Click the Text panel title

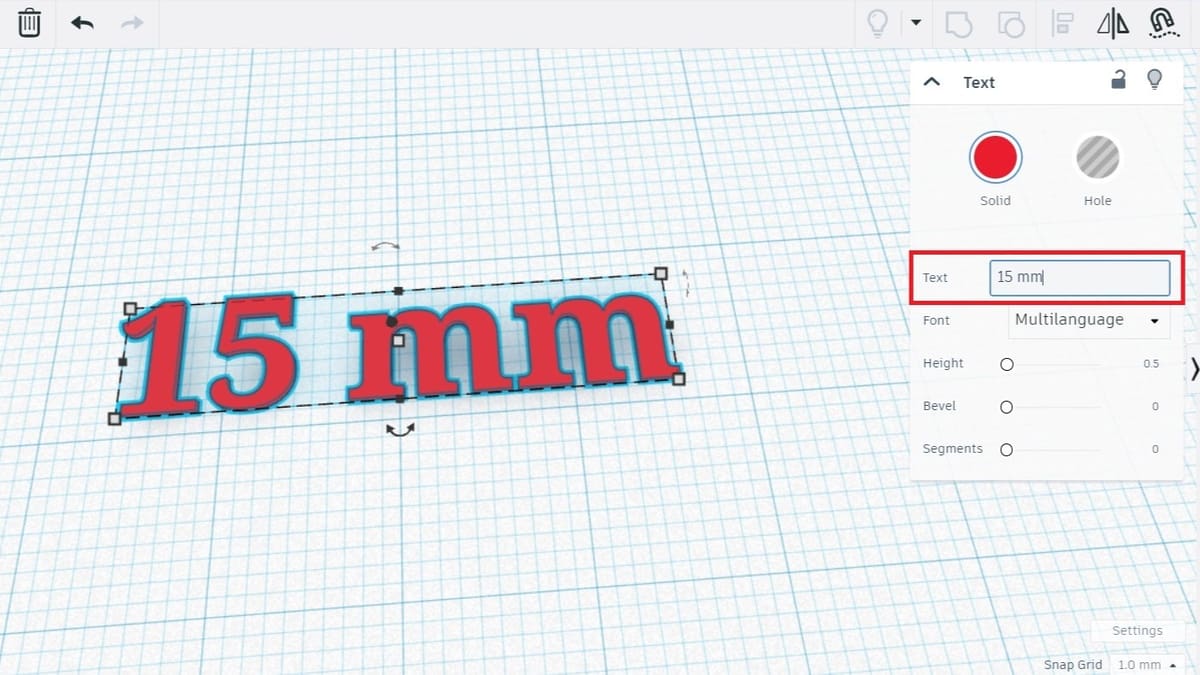coord(979,83)
